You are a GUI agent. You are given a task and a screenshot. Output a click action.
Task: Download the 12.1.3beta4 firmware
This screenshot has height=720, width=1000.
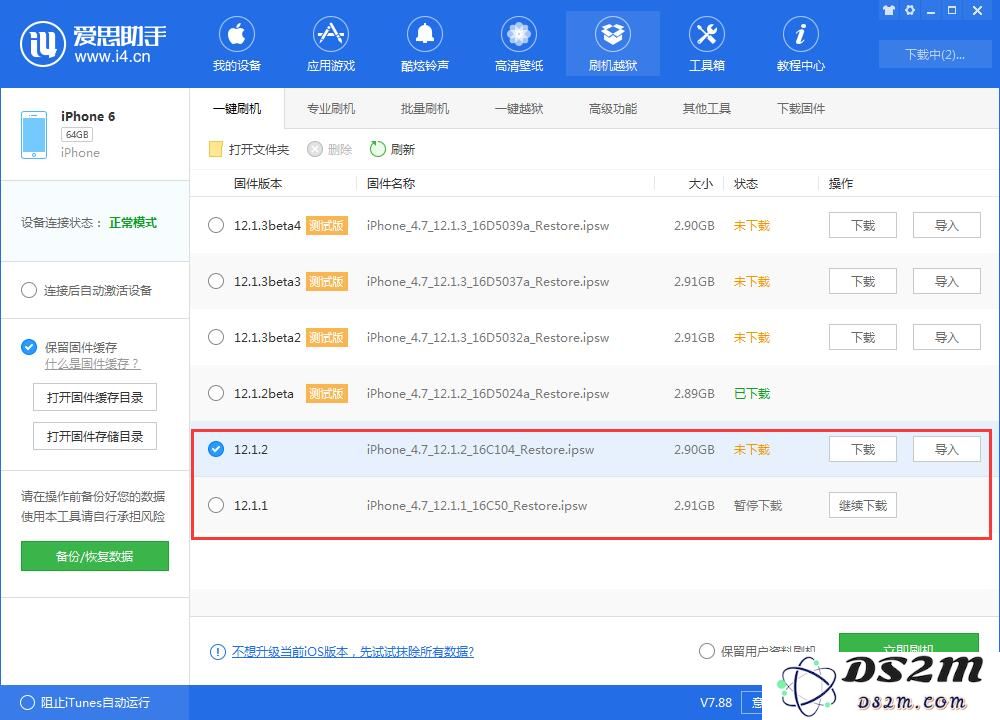(863, 225)
